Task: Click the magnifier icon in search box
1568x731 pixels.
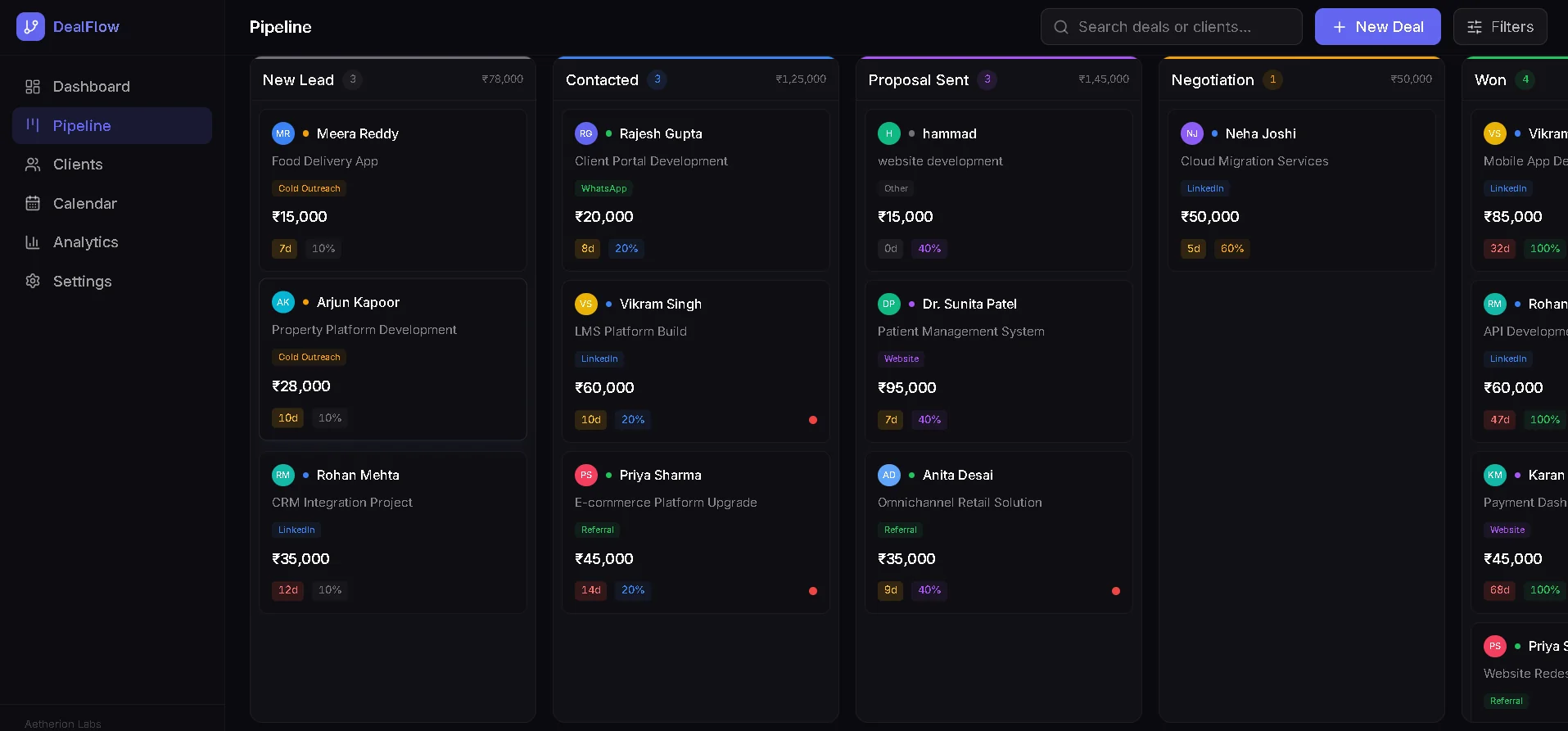Action: click(x=1061, y=27)
